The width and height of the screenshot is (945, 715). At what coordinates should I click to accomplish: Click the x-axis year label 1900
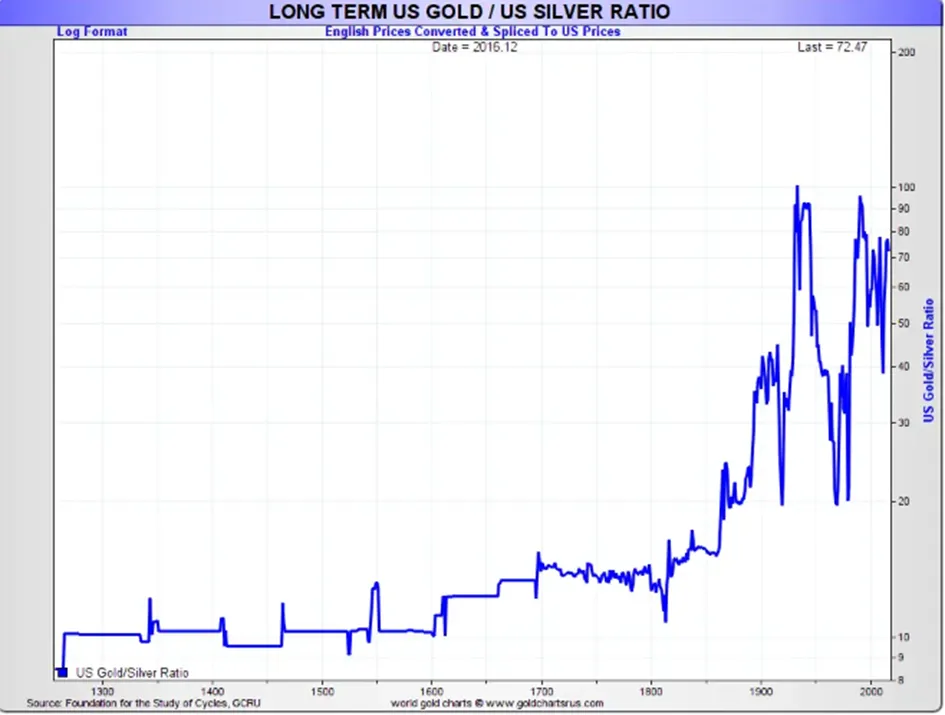click(761, 691)
